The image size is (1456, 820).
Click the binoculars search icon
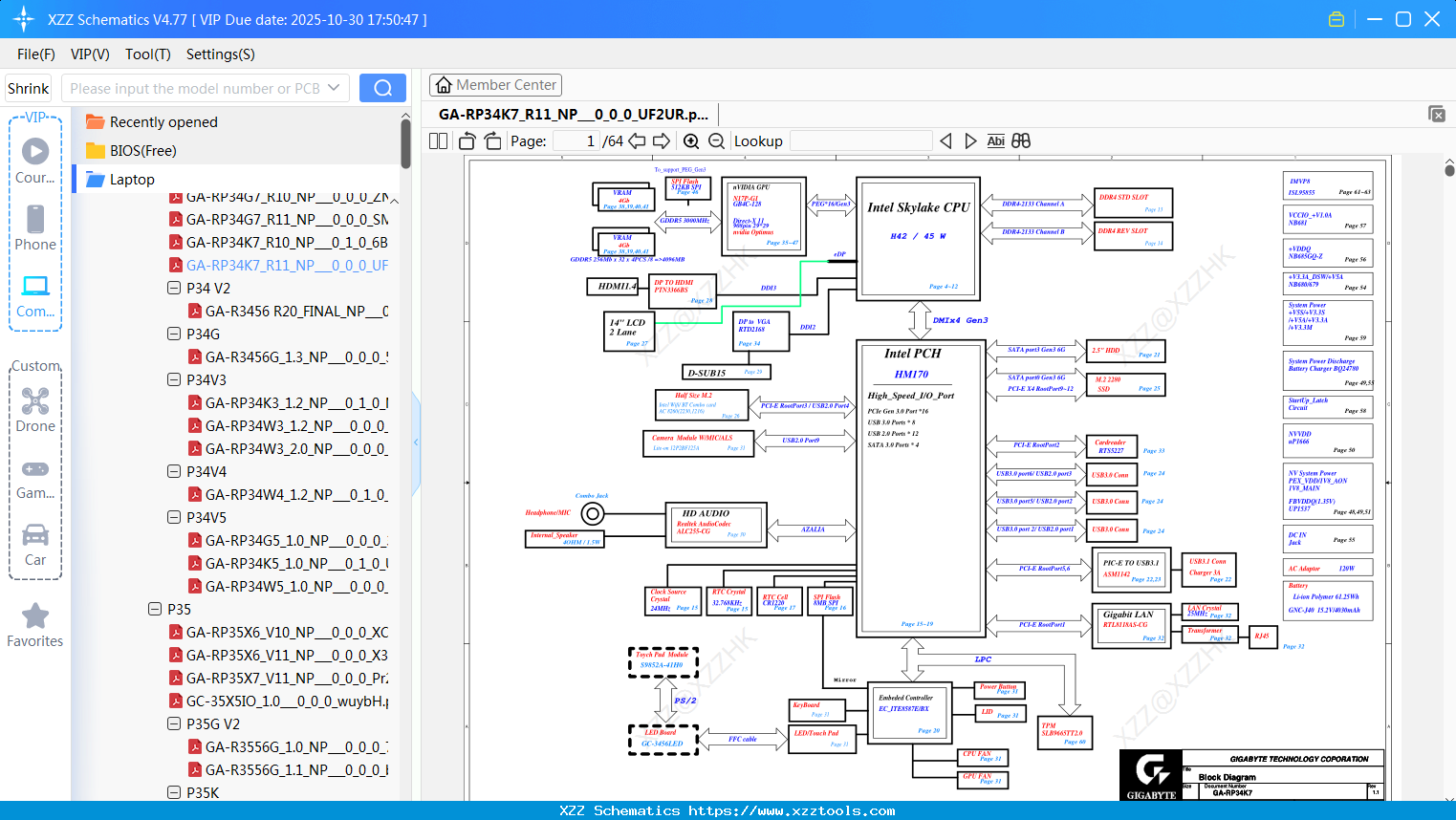pos(1021,140)
